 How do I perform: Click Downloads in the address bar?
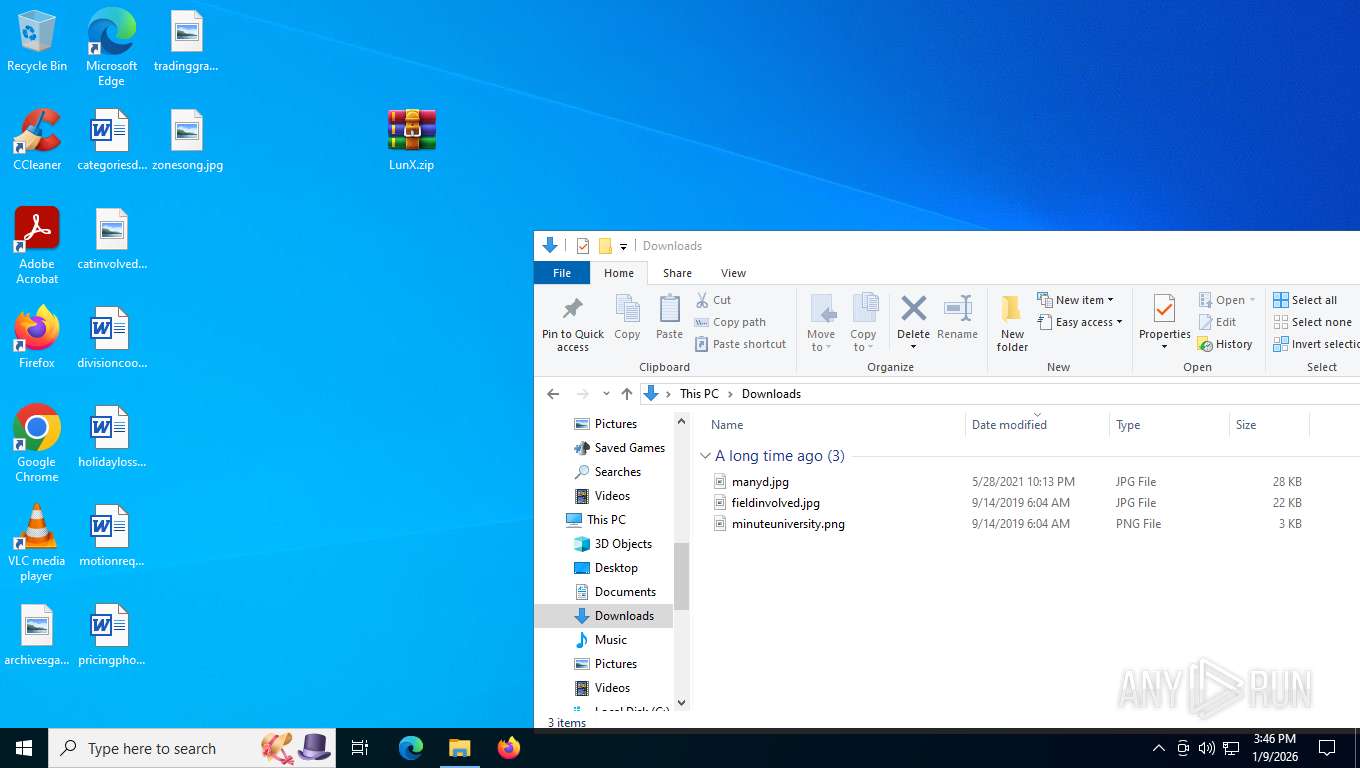[771, 394]
